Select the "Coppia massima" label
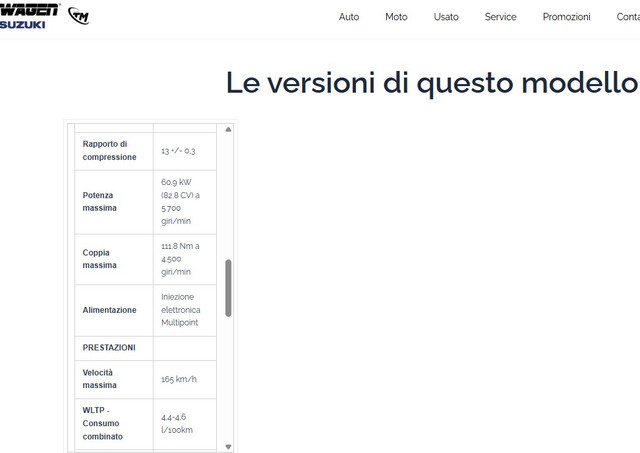Viewport: 640px width, 453px height. click(100, 259)
